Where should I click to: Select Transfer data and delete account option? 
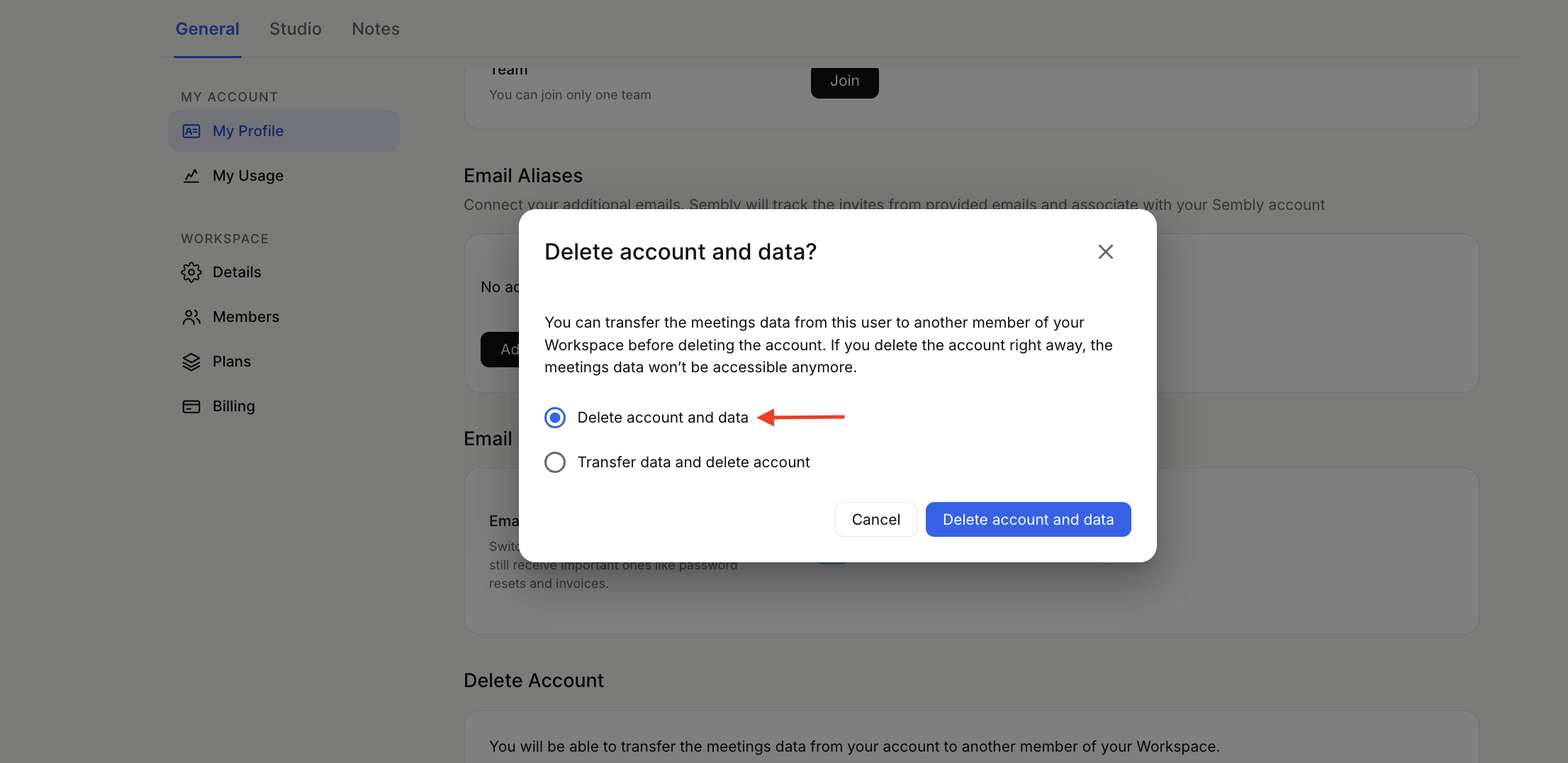click(555, 462)
